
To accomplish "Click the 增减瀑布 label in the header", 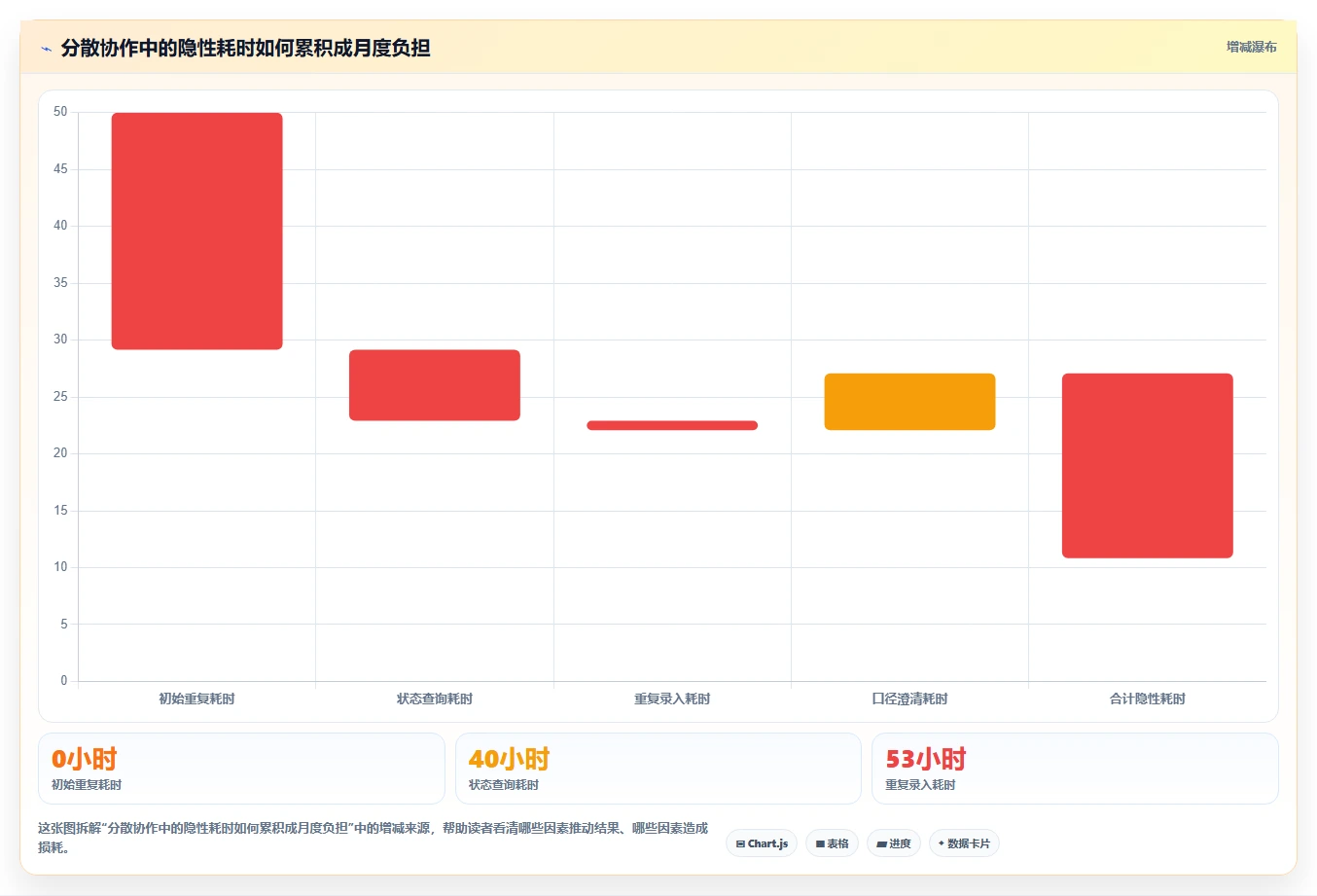I will click(1251, 47).
